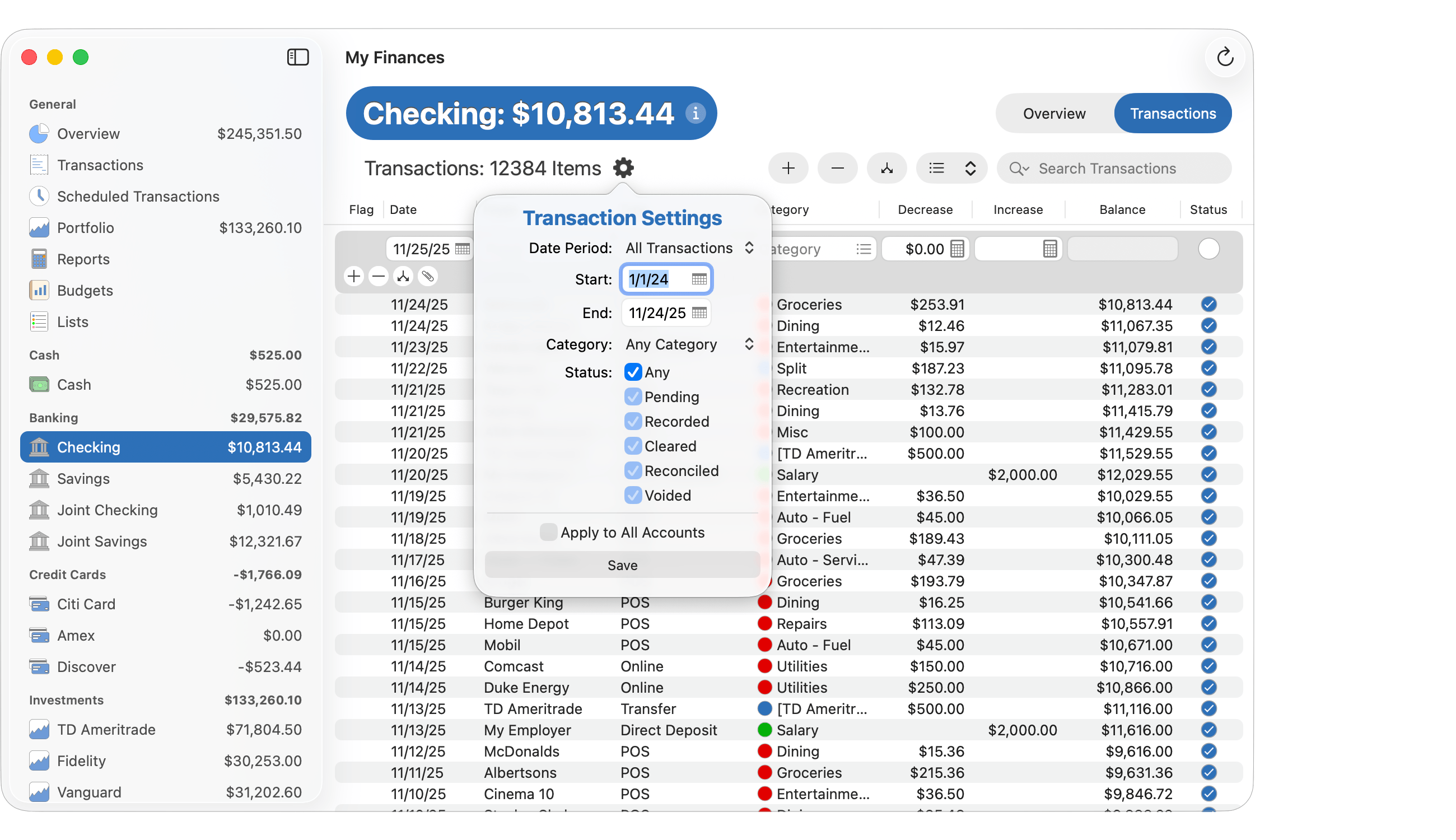Click the red Dining category color dot
The image size is (1456, 840).
point(764,603)
